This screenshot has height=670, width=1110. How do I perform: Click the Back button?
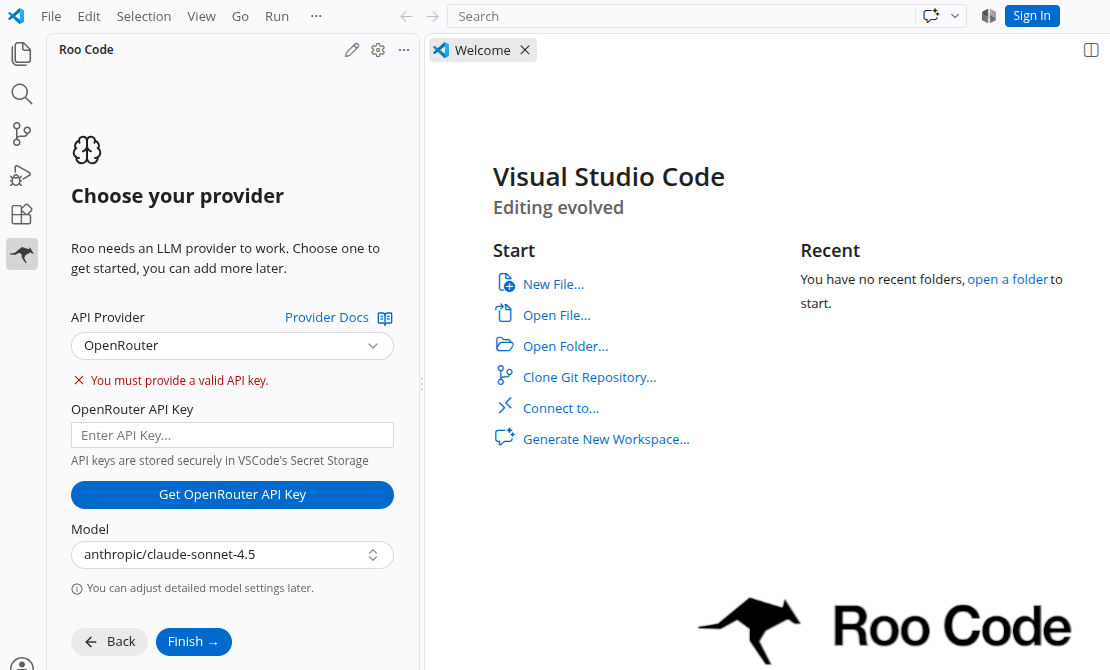click(110, 642)
